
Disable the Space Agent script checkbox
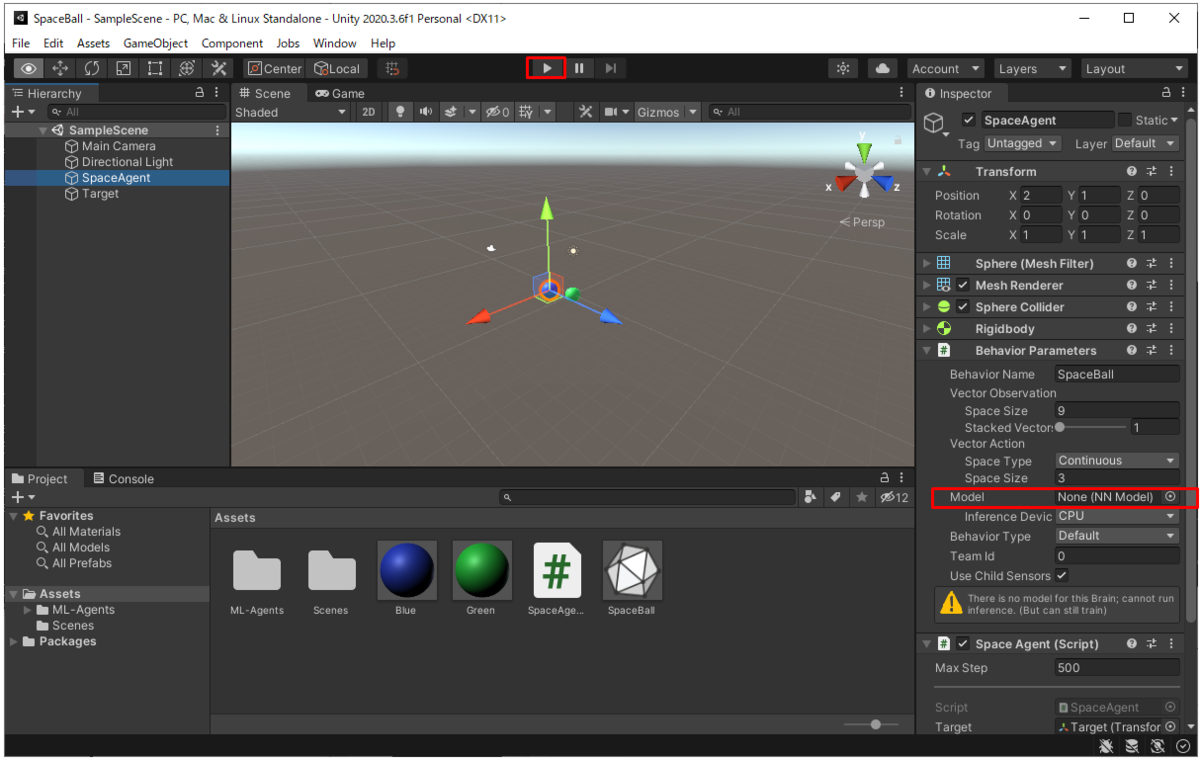964,644
